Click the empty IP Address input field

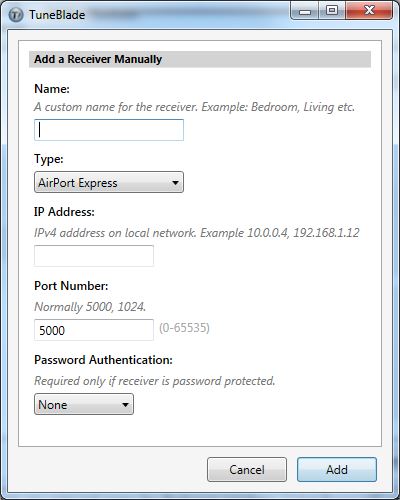[94, 256]
